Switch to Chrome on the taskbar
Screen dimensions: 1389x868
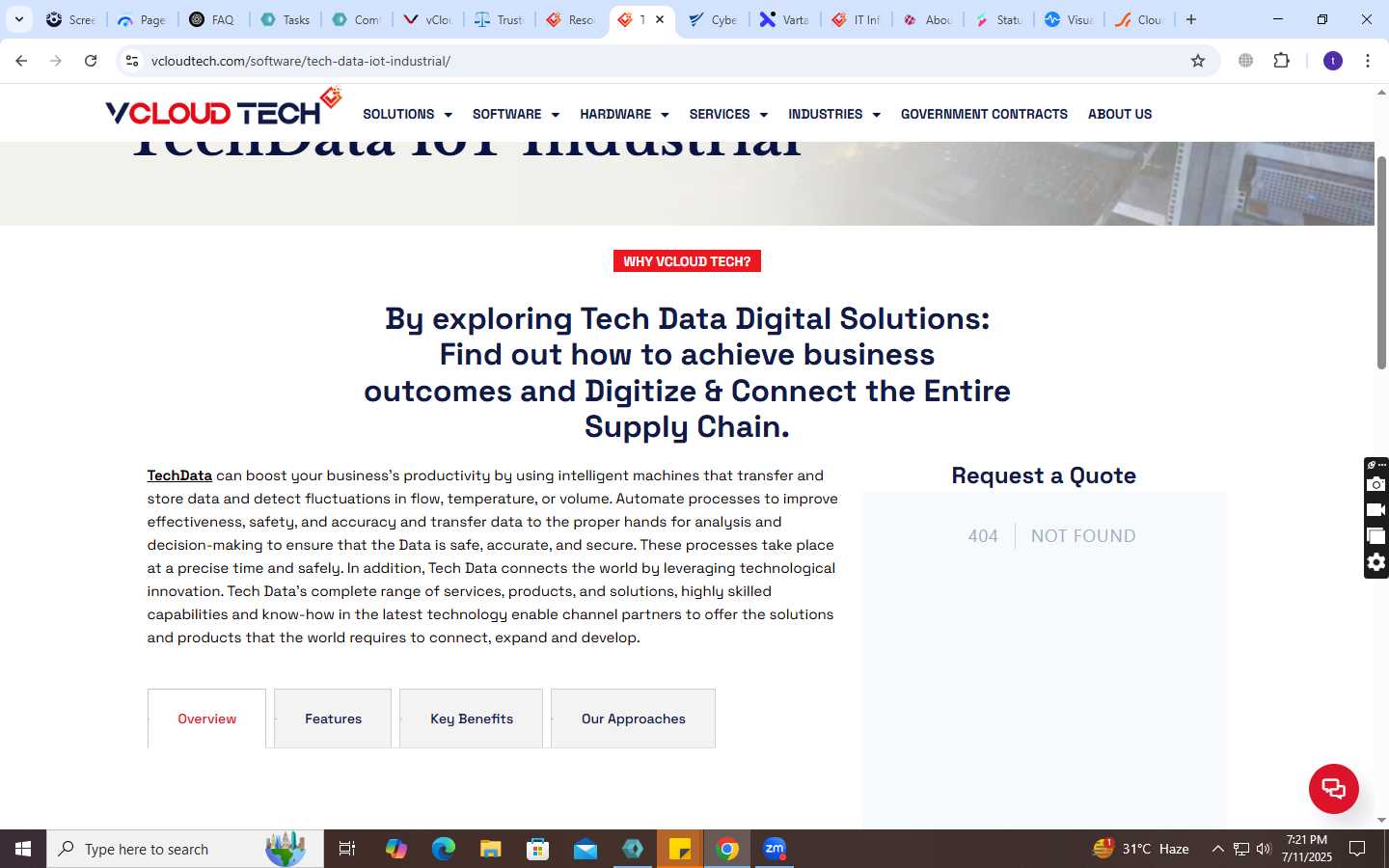[x=728, y=849]
